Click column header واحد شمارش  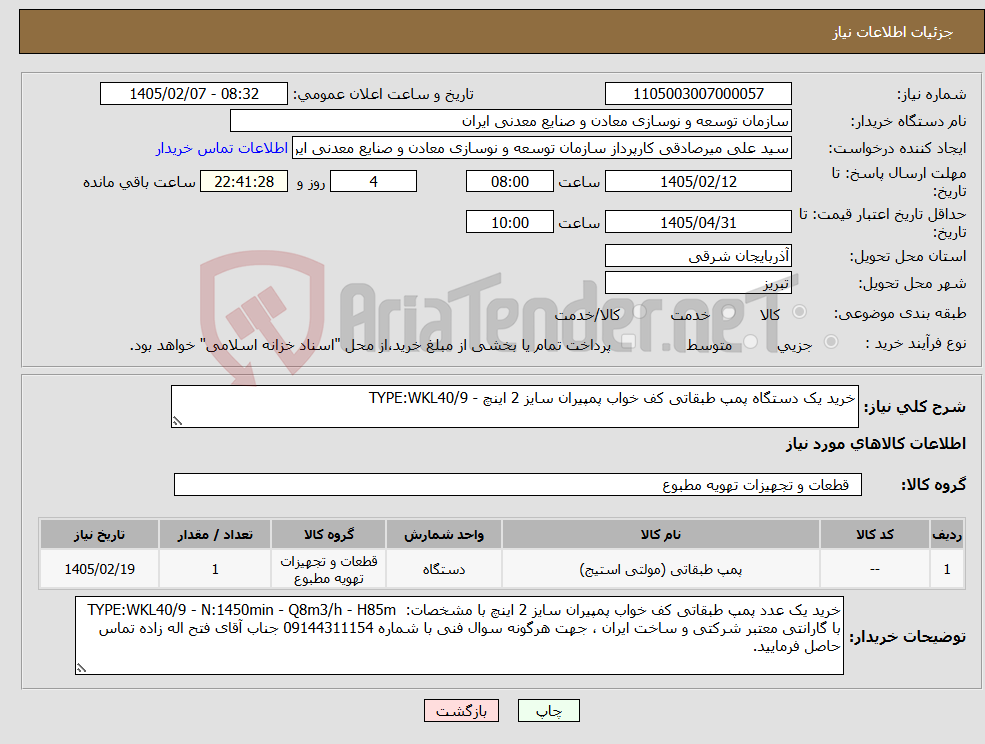click(444, 535)
